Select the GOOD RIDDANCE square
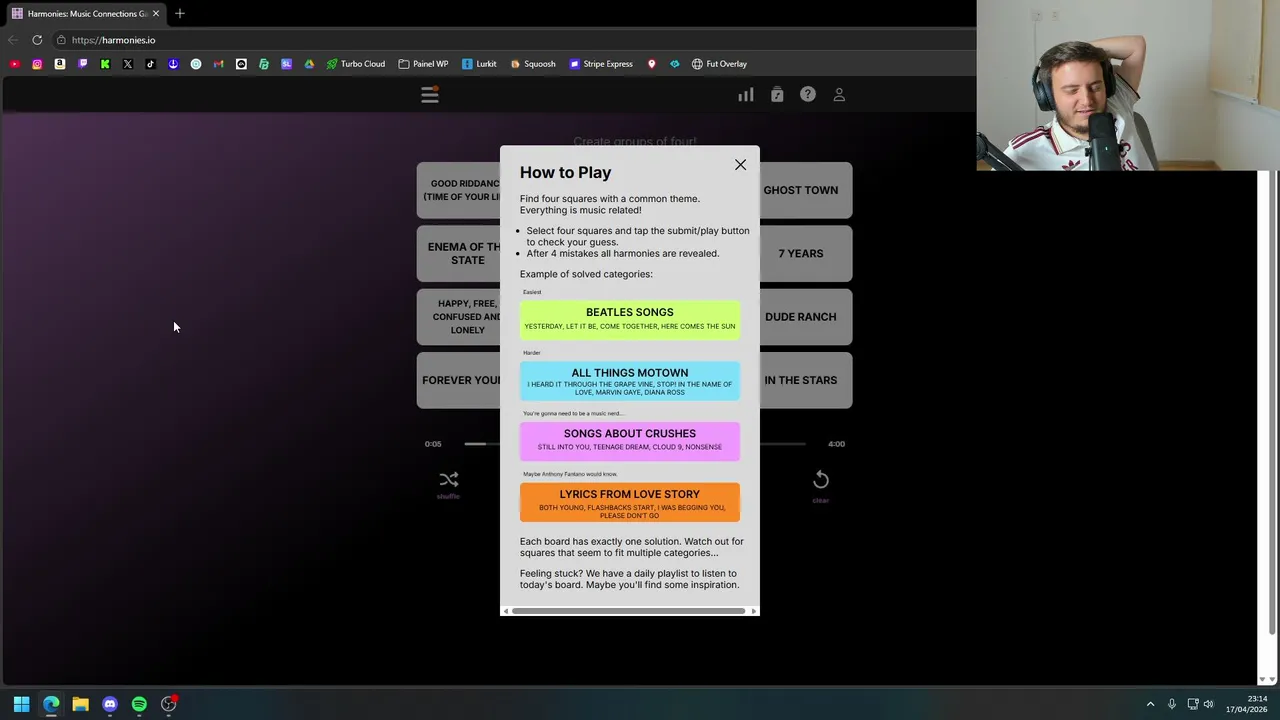 [x=458, y=190]
